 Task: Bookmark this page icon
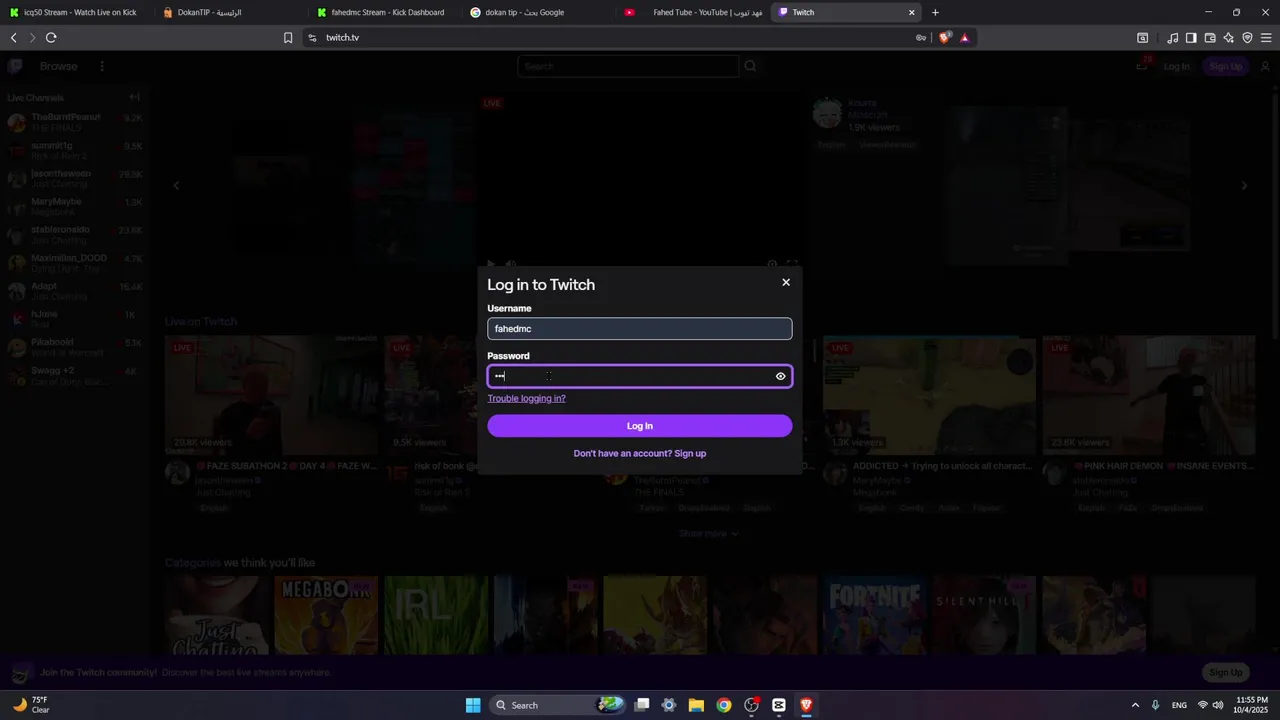288,38
